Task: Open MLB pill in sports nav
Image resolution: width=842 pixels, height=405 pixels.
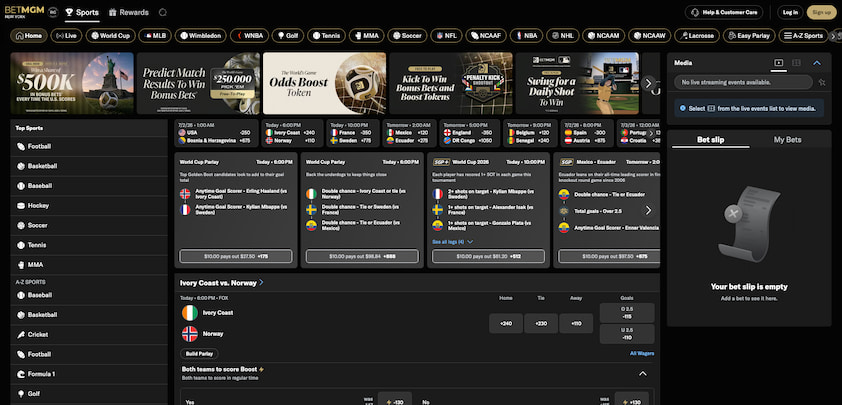Action: pos(155,36)
